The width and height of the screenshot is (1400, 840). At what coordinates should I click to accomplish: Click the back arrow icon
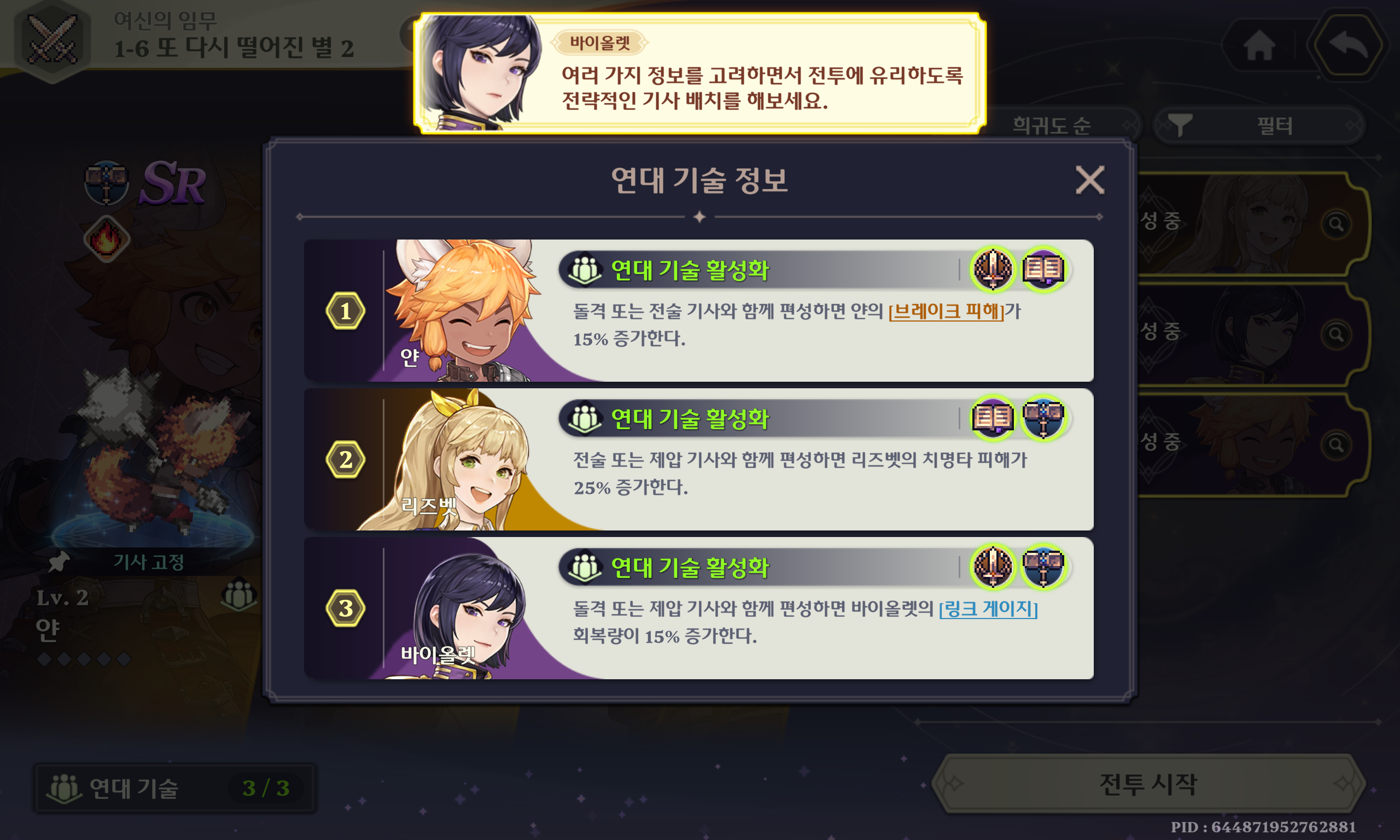(x=1348, y=44)
